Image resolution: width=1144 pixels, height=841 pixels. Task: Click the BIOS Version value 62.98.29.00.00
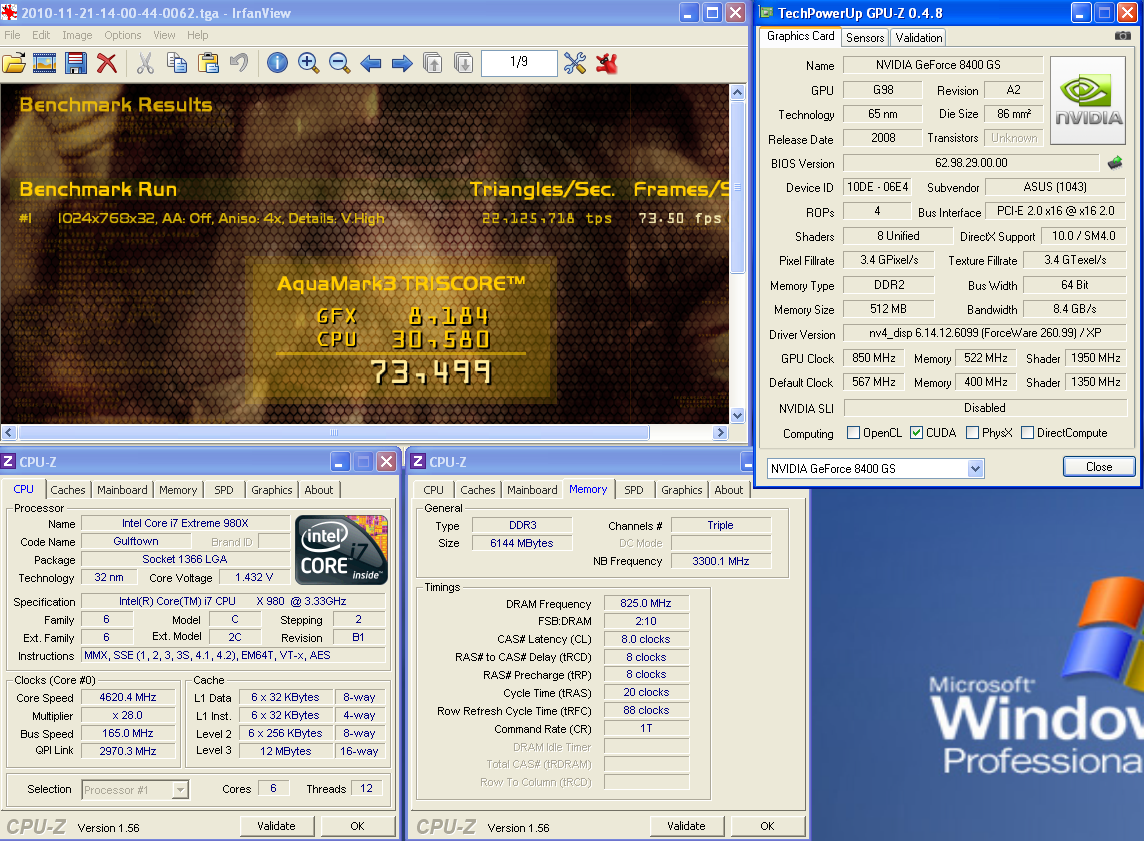[971, 163]
